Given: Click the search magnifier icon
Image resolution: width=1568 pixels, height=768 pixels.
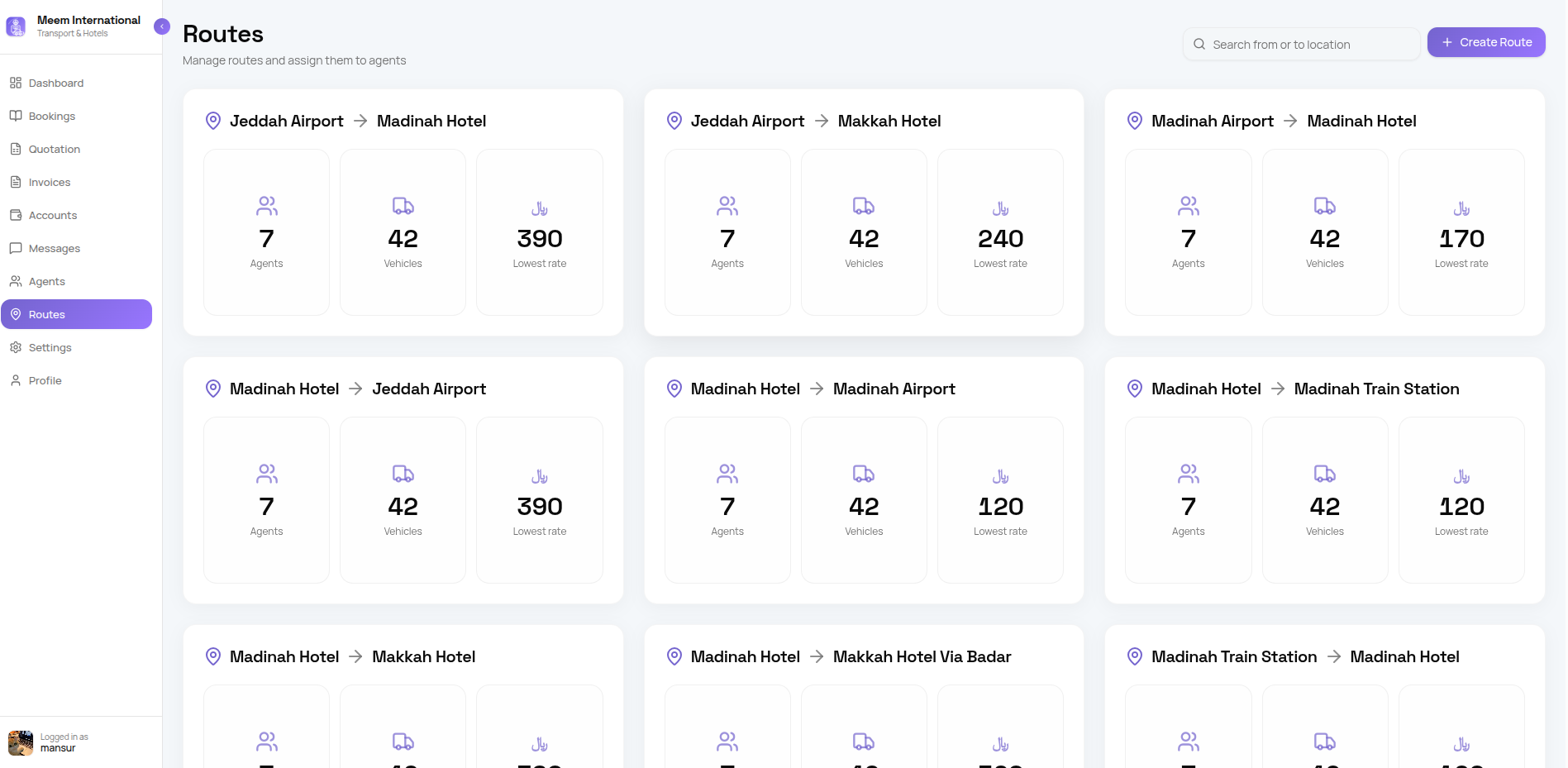Looking at the screenshot, I should 1199,44.
